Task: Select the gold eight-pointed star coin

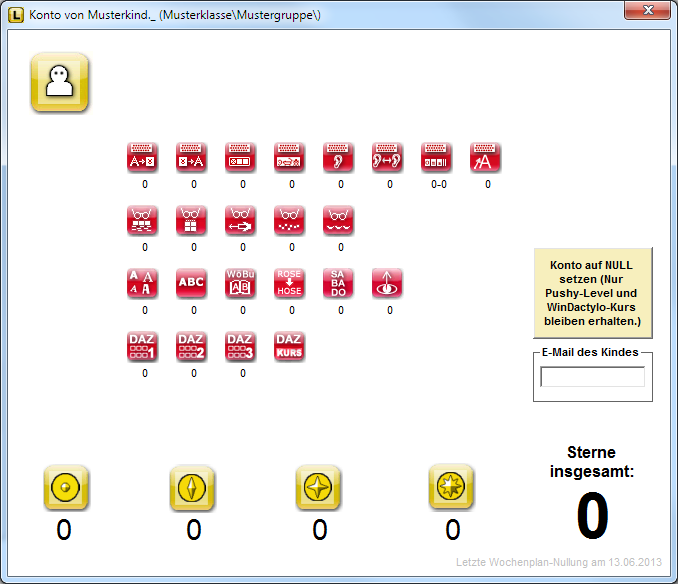Action: click(451, 488)
